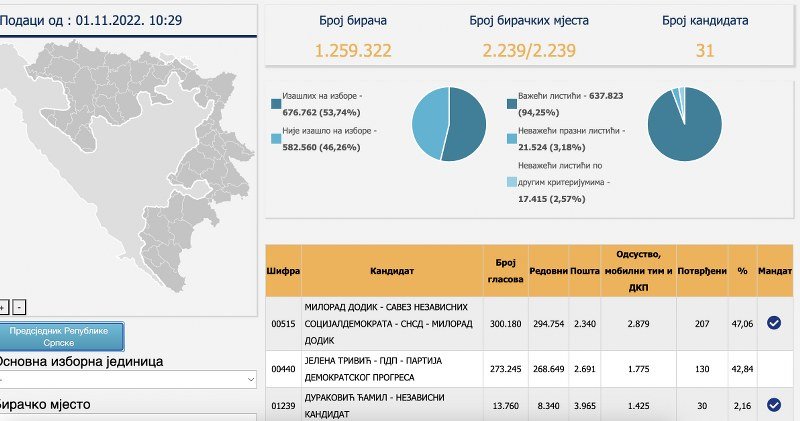Toggle the 'Неважећи празни листићи' legend marker
Screen dimensions: 800x421
(x=511, y=137)
